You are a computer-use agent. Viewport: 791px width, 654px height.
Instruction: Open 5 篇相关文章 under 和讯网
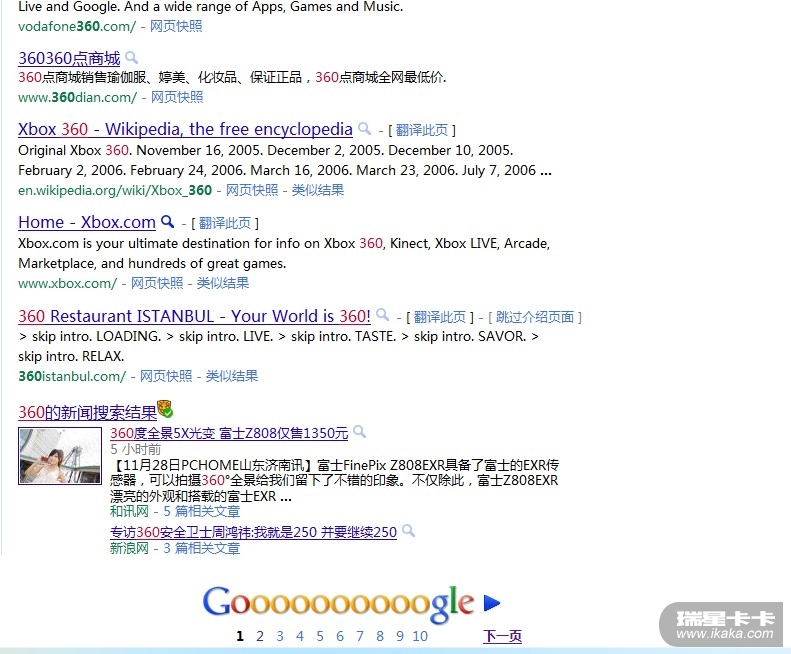click(x=201, y=511)
